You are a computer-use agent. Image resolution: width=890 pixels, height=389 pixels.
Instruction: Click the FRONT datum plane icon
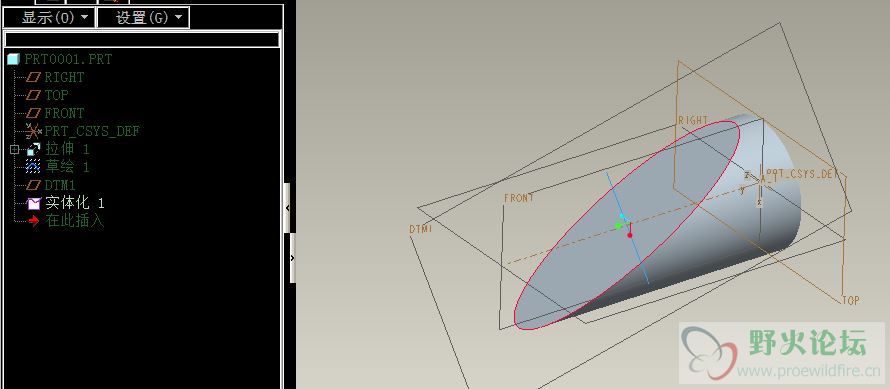point(34,113)
